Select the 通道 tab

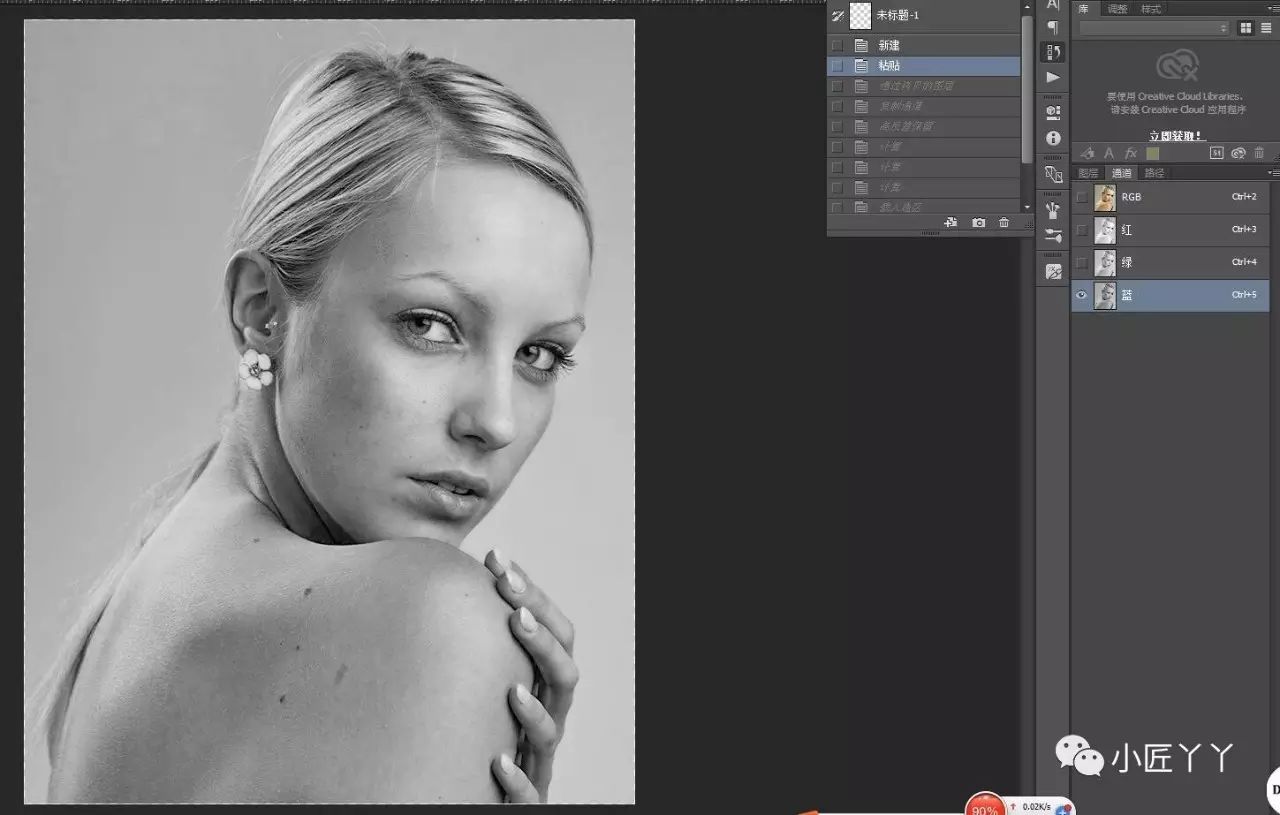(1121, 173)
